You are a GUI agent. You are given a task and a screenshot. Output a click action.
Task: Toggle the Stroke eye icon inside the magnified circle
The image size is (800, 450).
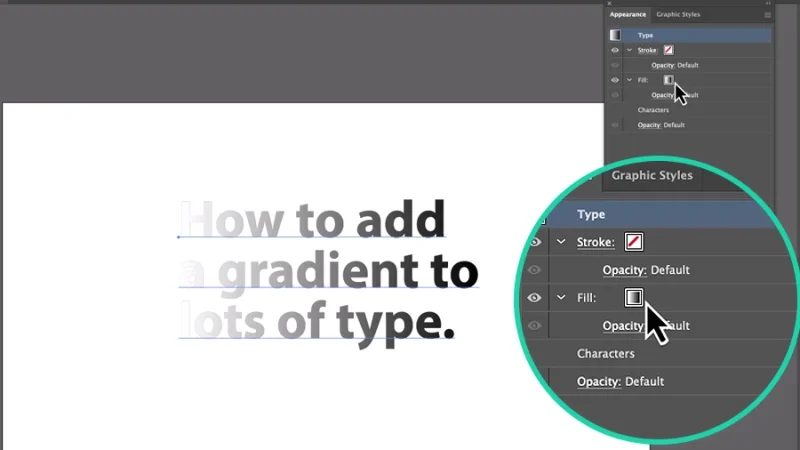click(535, 242)
